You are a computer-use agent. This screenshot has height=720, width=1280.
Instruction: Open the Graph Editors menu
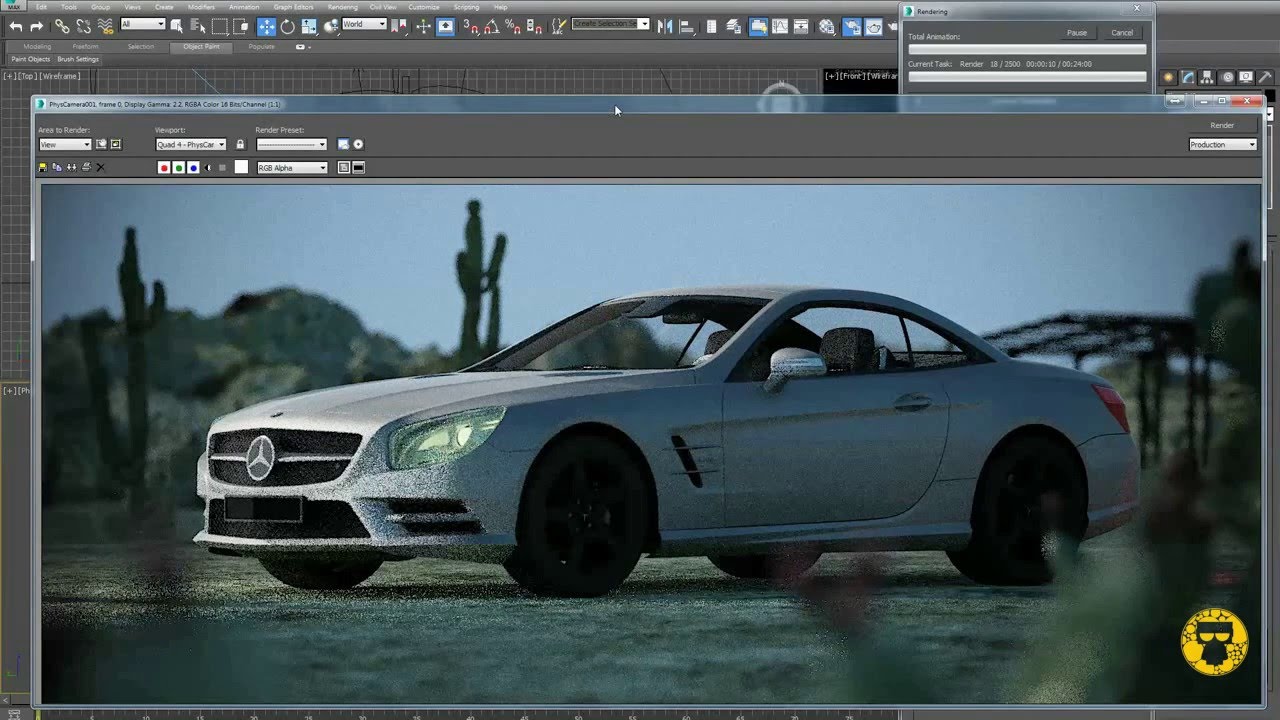coord(293,7)
